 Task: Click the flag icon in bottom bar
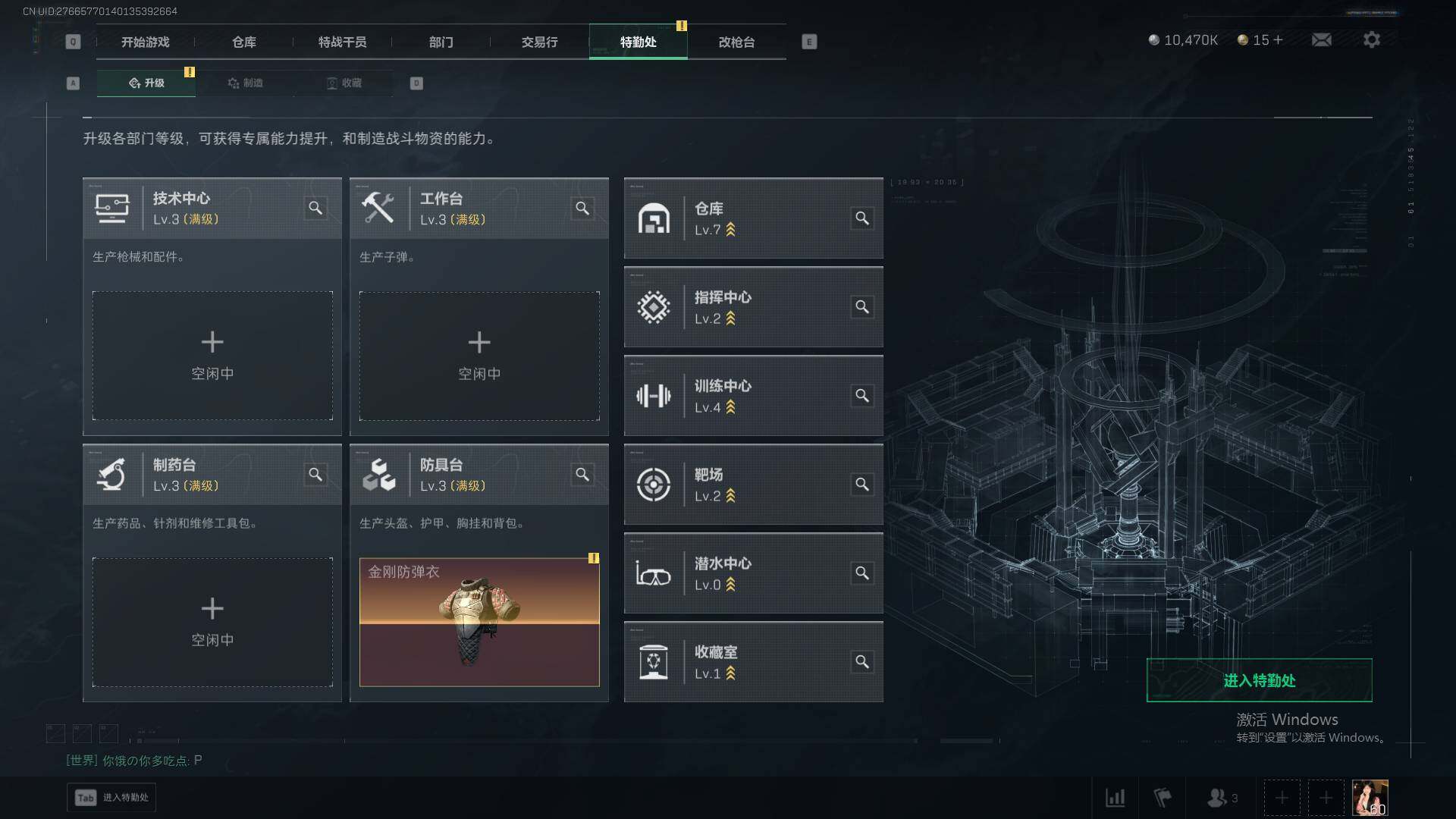(1163, 798)
